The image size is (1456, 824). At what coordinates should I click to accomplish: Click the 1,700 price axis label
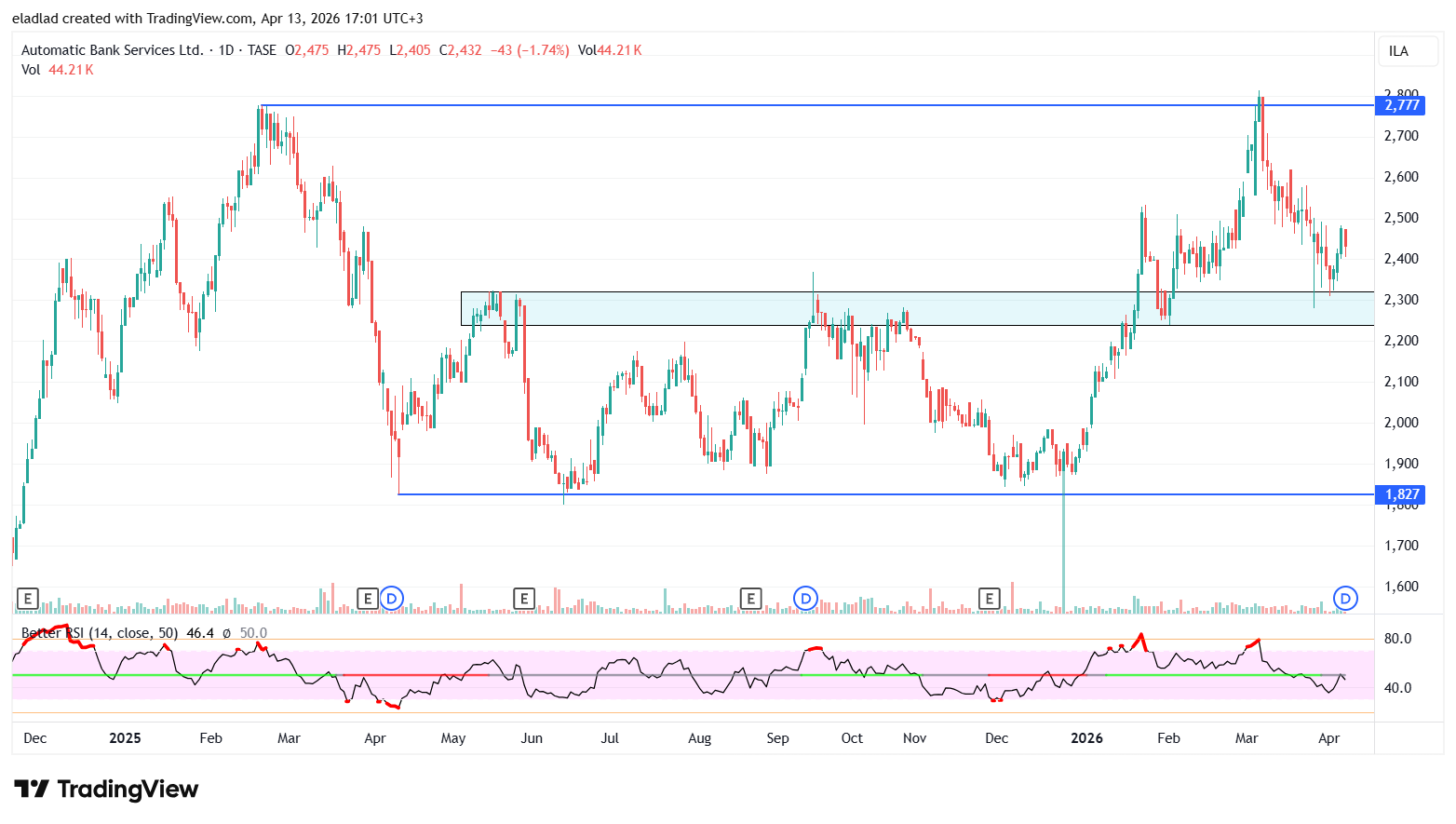pos(1401,546)
